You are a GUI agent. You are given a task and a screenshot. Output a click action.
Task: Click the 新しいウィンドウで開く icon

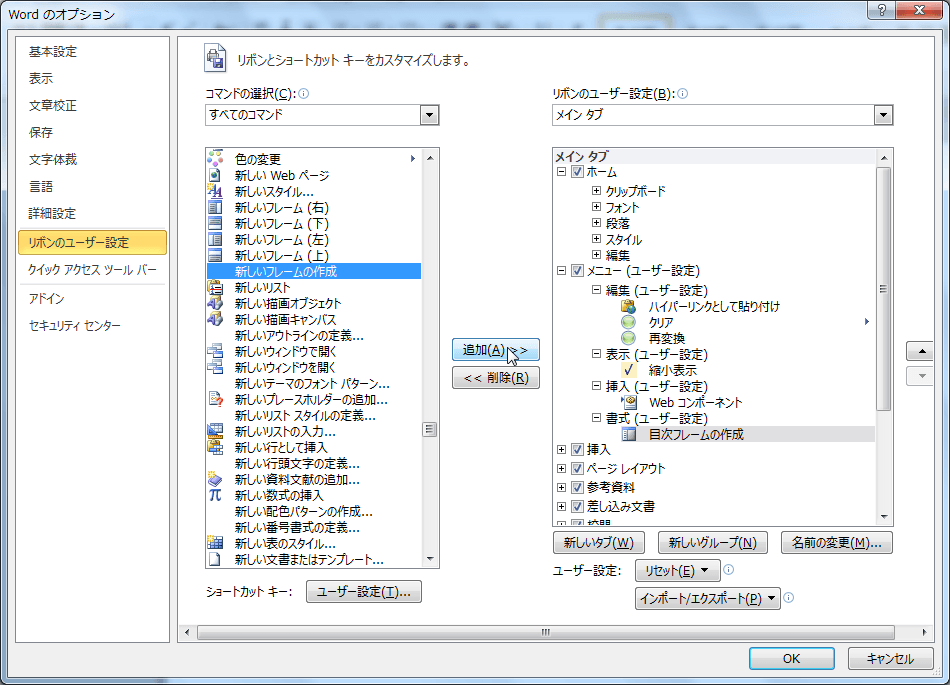coord(215,351)
